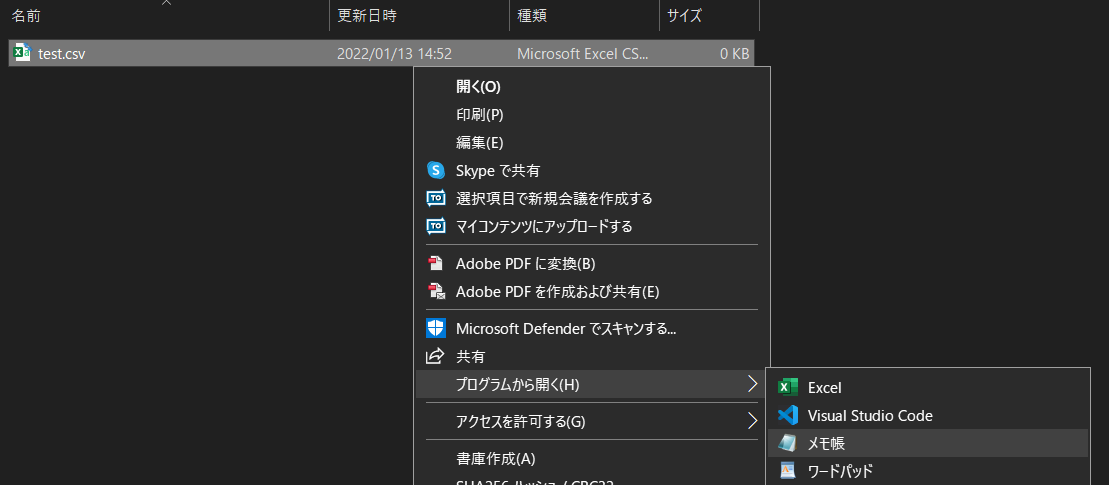Open the file with Excel

[x=928, y=387]
